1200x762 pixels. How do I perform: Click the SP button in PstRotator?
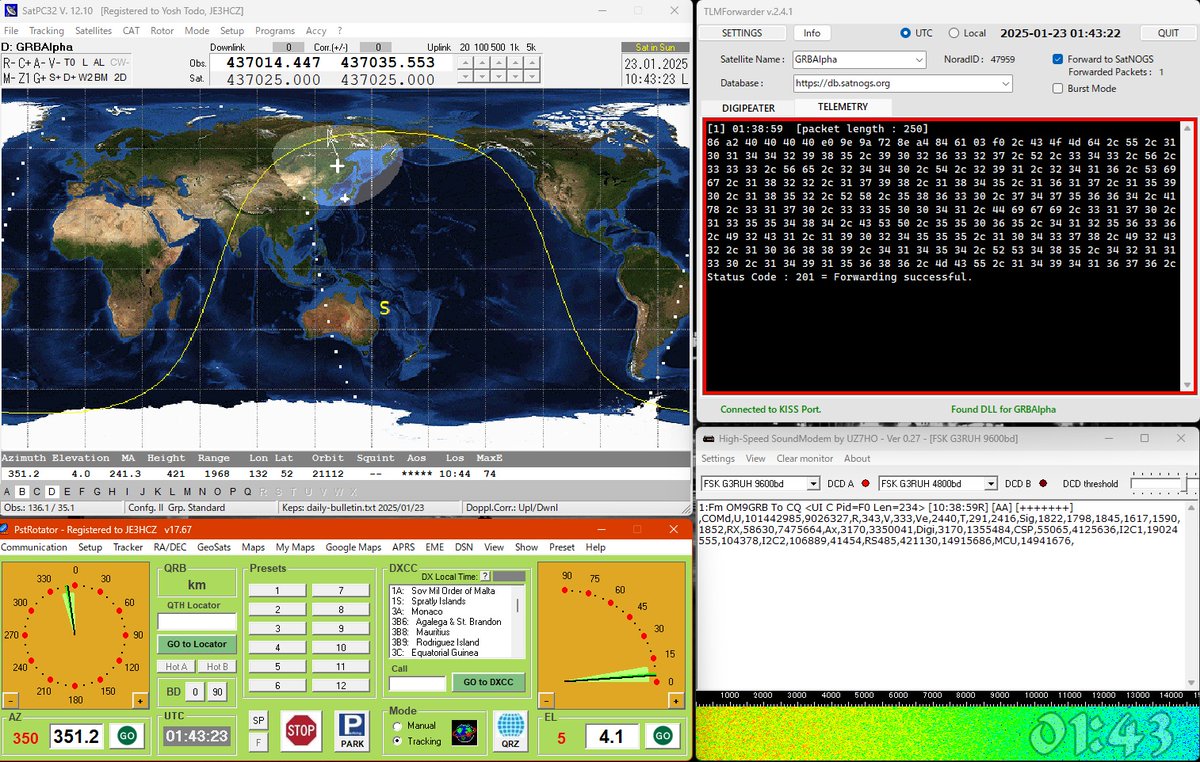258,721
